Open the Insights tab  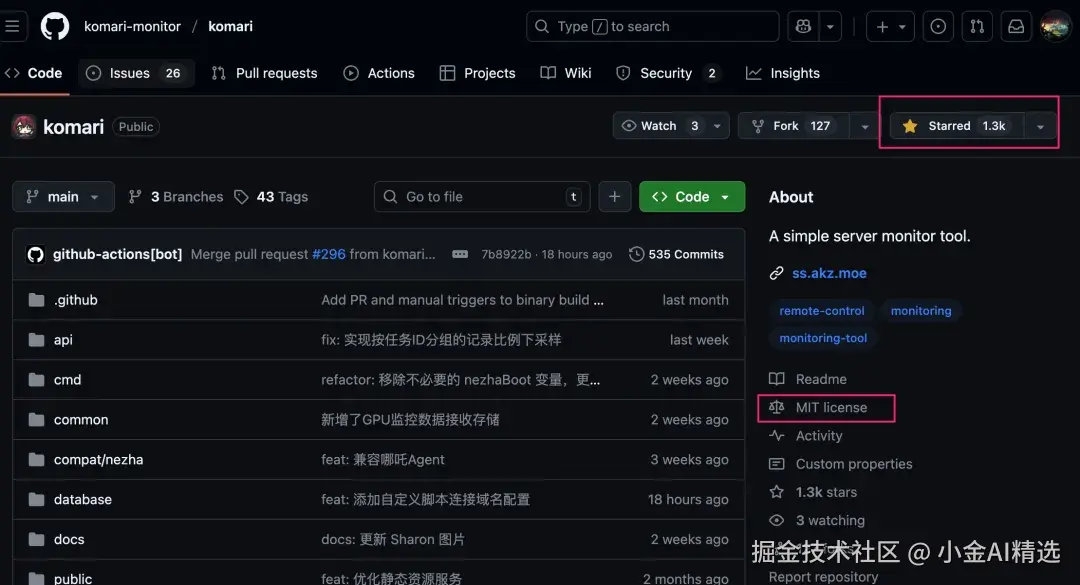(x=783, y=73)
